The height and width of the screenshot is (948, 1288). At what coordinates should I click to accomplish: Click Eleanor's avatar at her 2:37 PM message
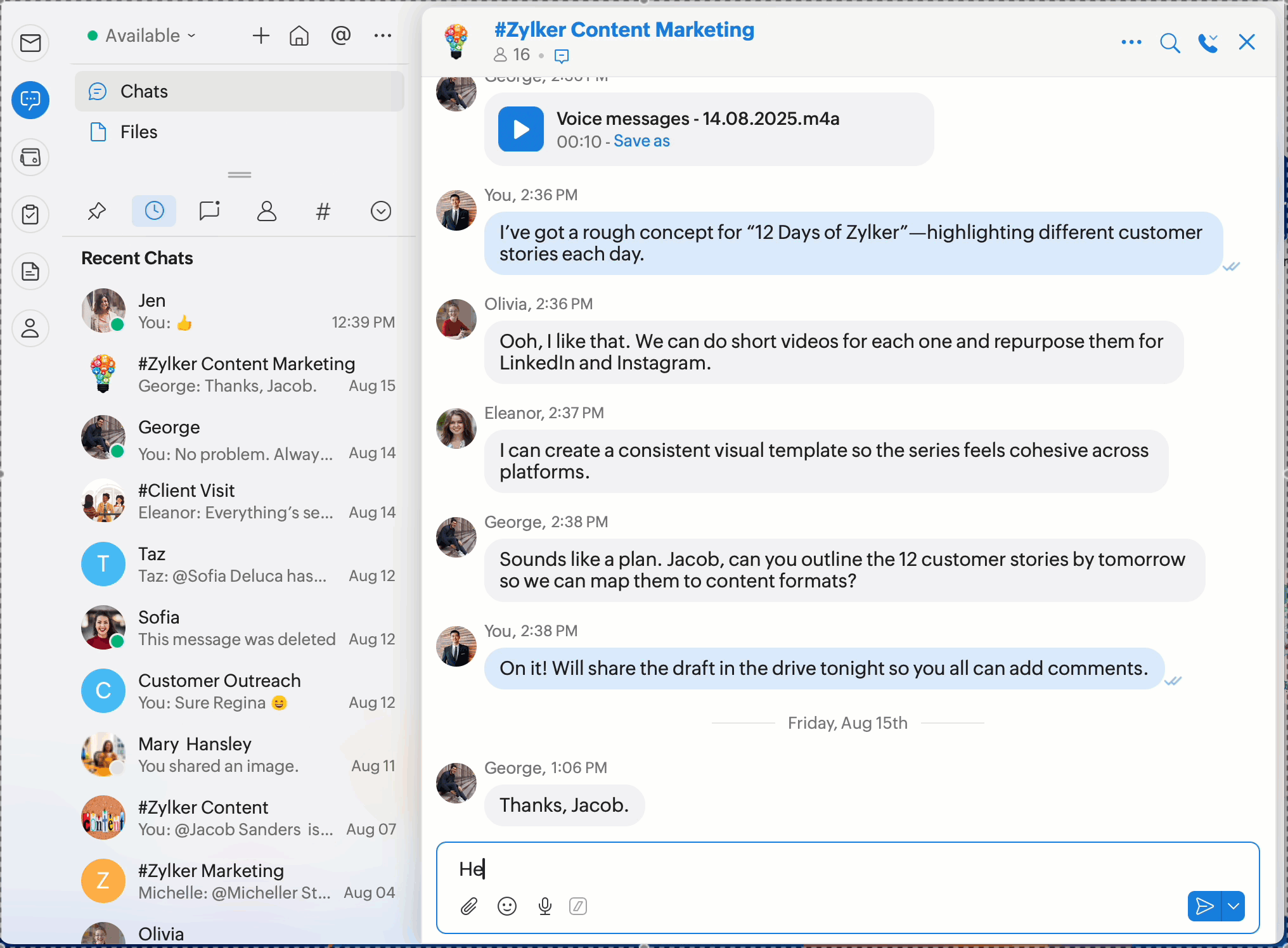[x=456, y=428]
